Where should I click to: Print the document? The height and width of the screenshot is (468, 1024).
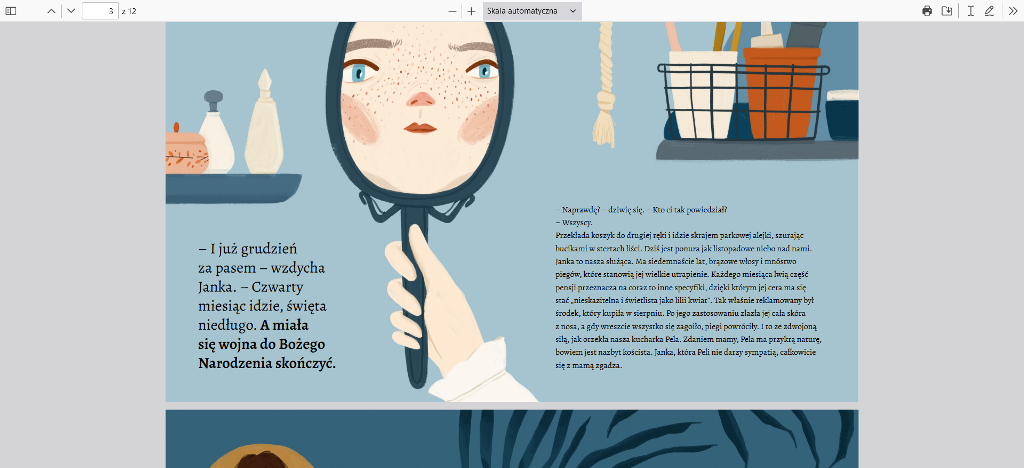tap(927, 11)
